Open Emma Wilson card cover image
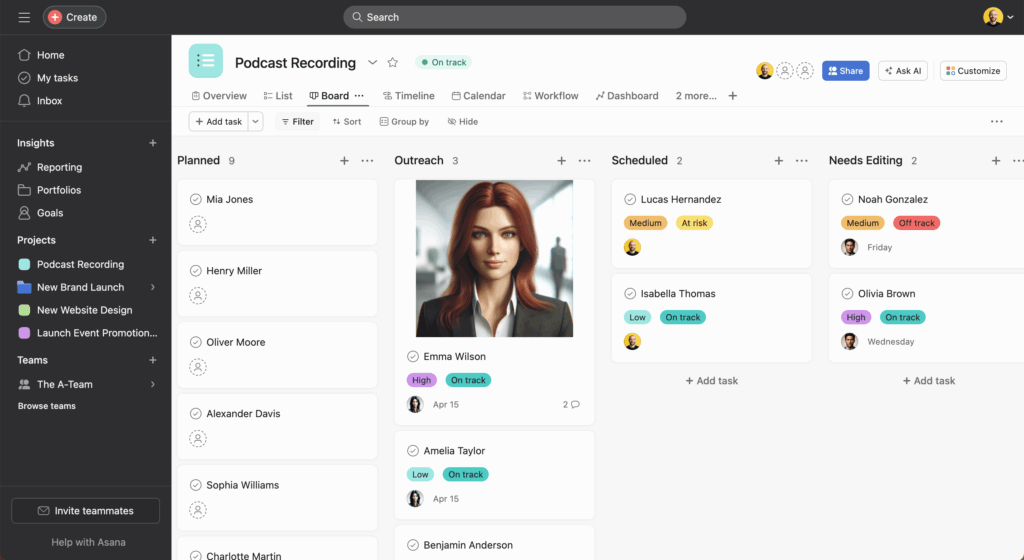1024x560 pixels. coord(494,258)
